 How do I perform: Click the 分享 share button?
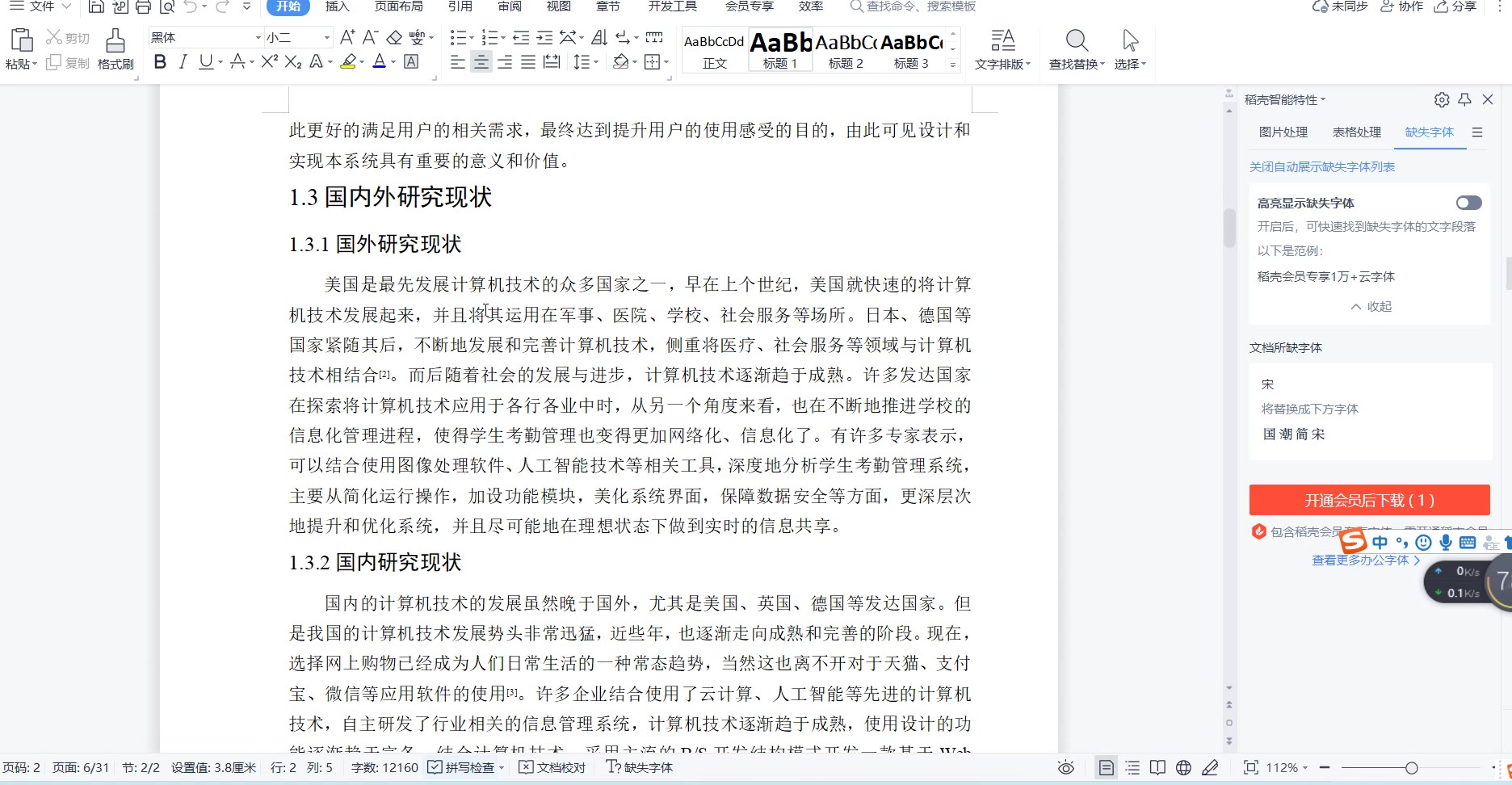coord(1455,6)
